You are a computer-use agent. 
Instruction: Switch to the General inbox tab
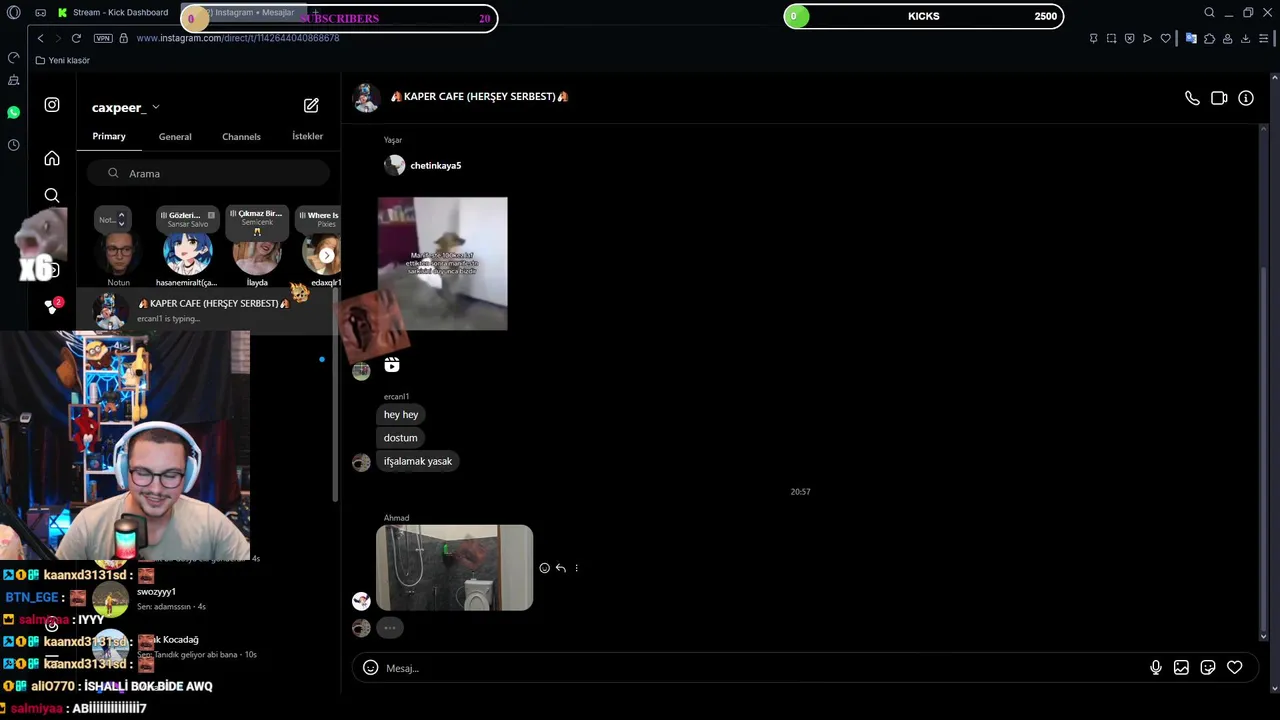click(175, 137)
